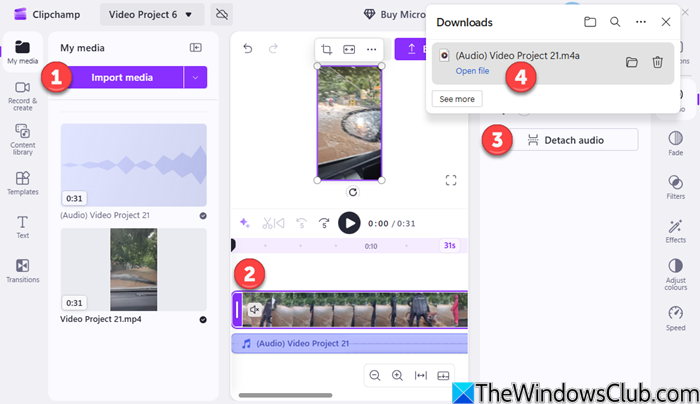The width and height of the screenshot is (700, 404).
Task: Open the Transitions sidebar tab
Action: (22, 271)
